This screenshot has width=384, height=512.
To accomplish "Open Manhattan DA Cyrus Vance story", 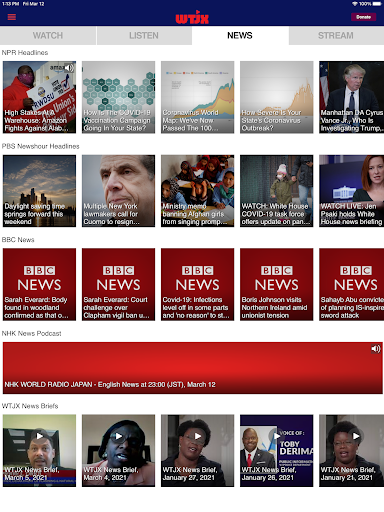I will 351,97.
